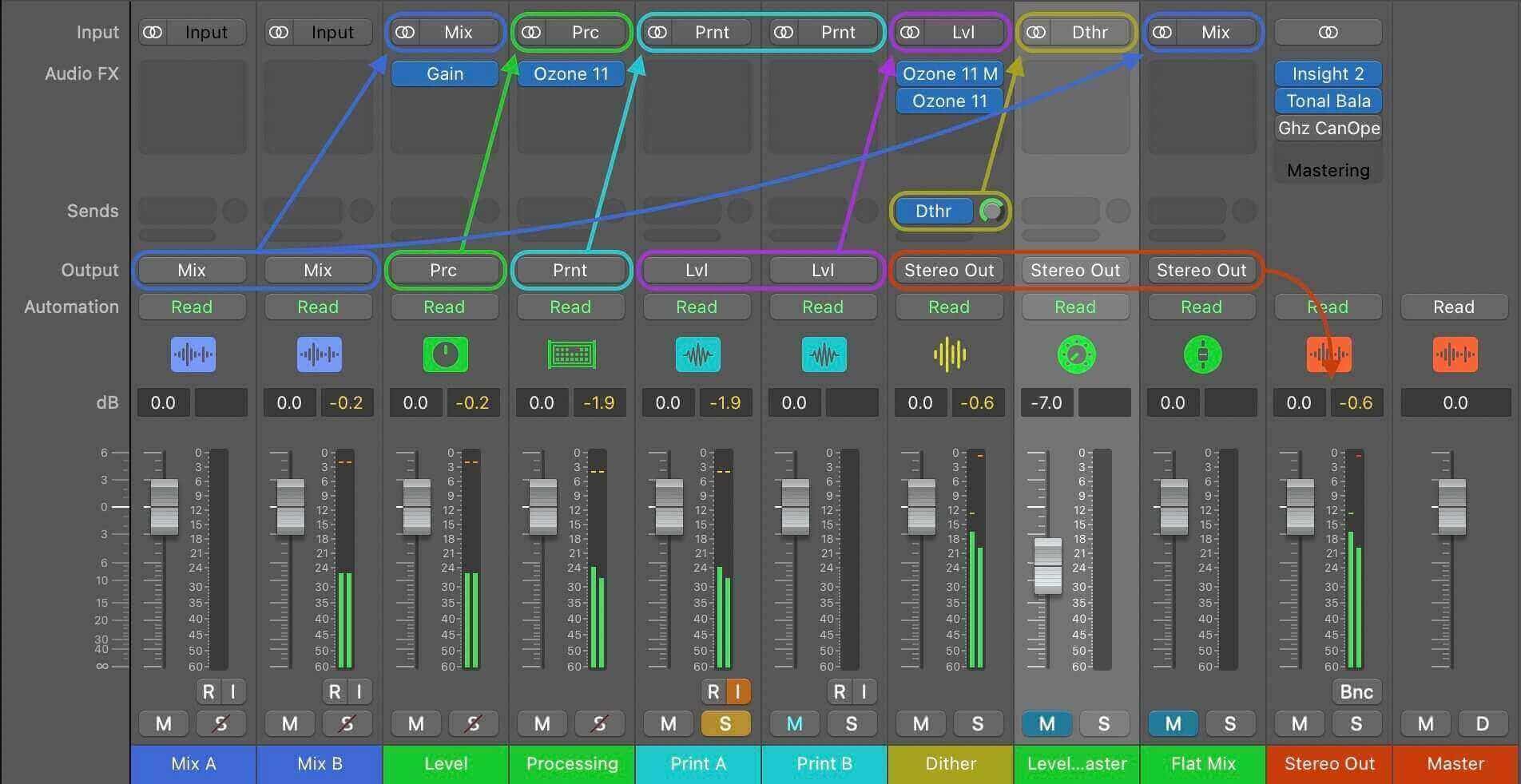Select the Print B channel name label

pos(824,764)
